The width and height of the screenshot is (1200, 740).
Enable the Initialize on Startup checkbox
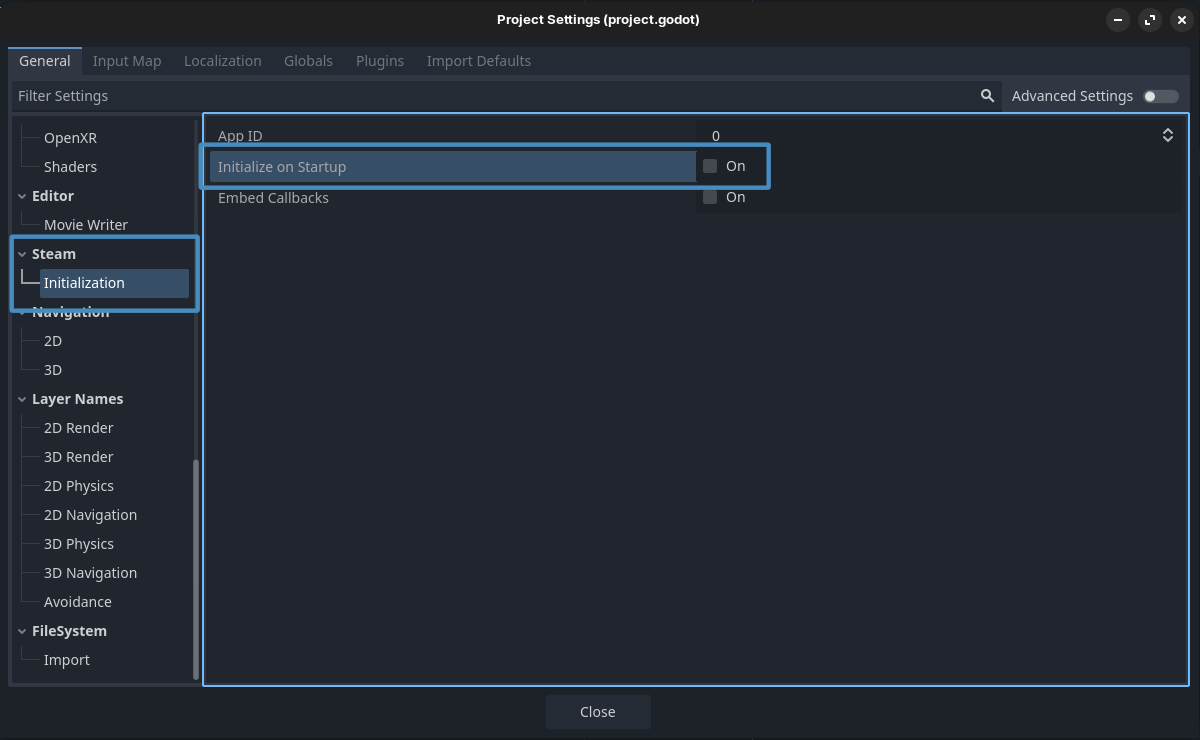click(710, 166)
